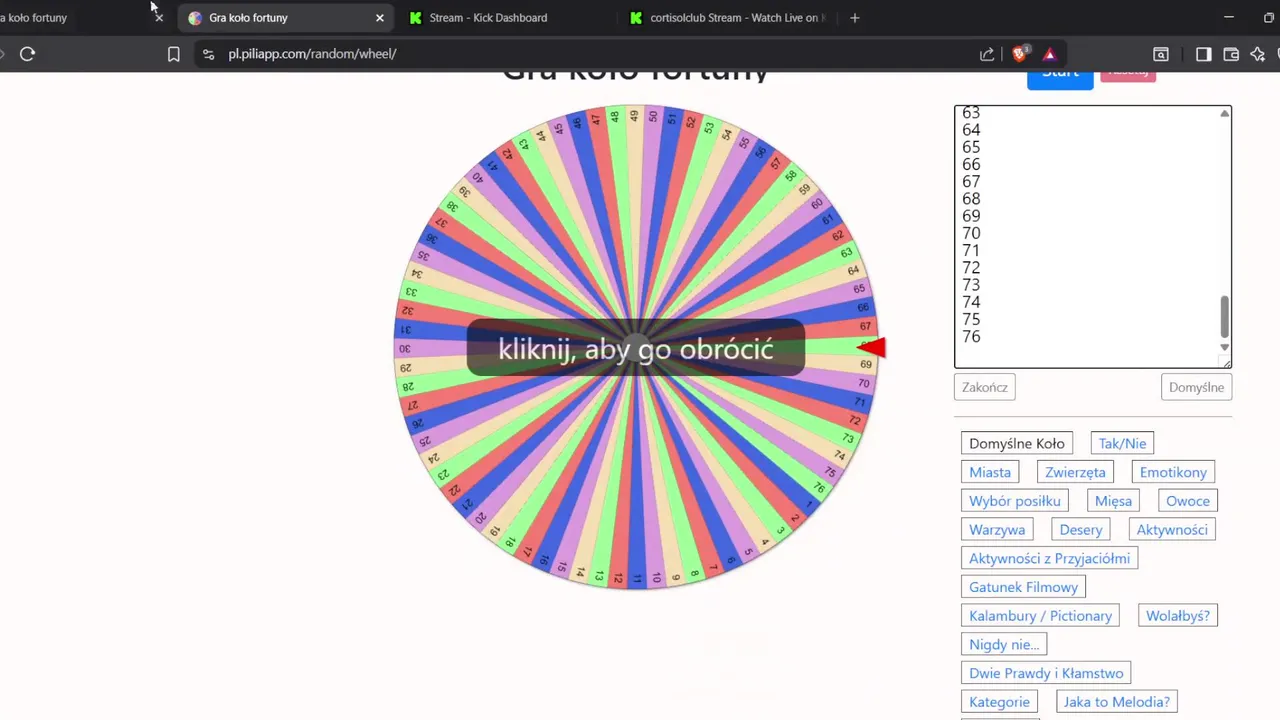
Task: Open site information icon beside the URL
Action: point(208,54)
